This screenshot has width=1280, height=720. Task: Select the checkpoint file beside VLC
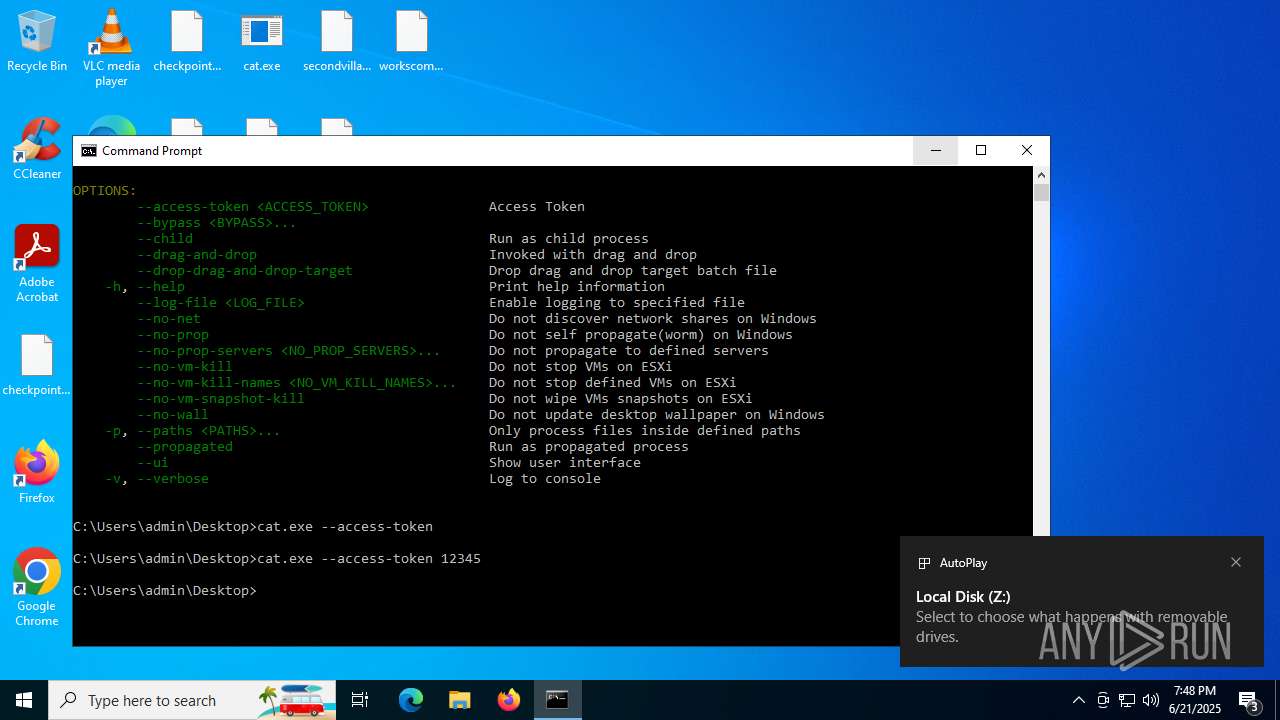(x=187, y=41)
